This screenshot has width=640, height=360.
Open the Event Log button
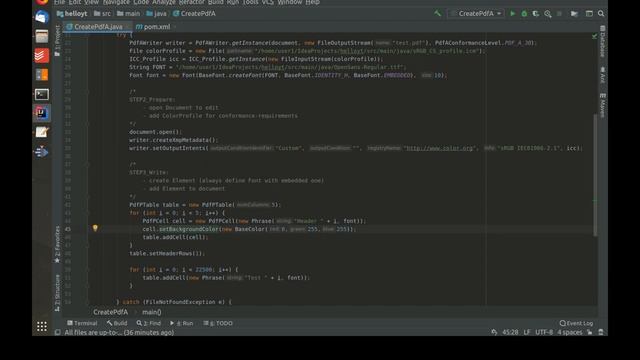[x=576, y=323]
